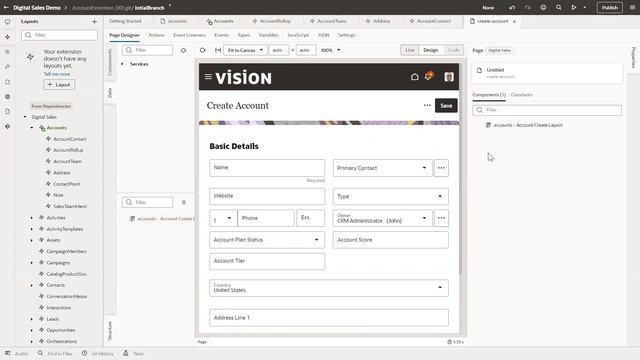
Task: Switch to Code mode
Action: tap(453, 50)
